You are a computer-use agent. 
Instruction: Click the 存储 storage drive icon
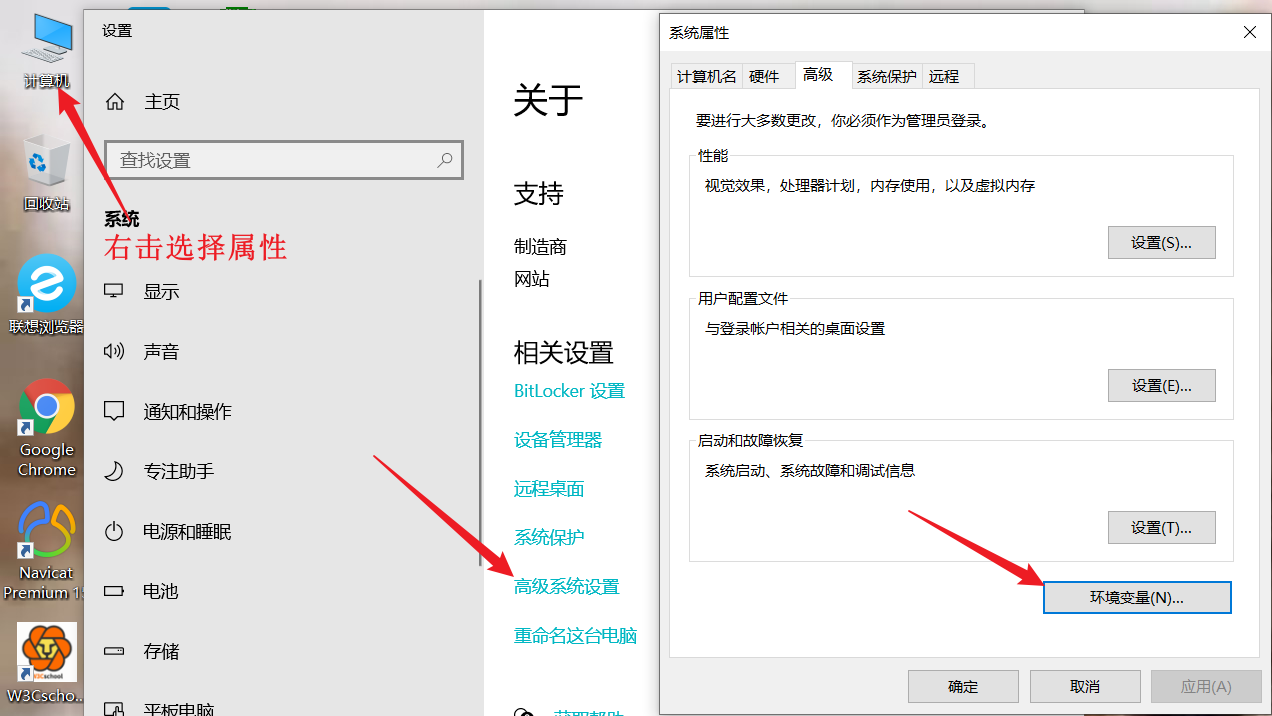114,651
